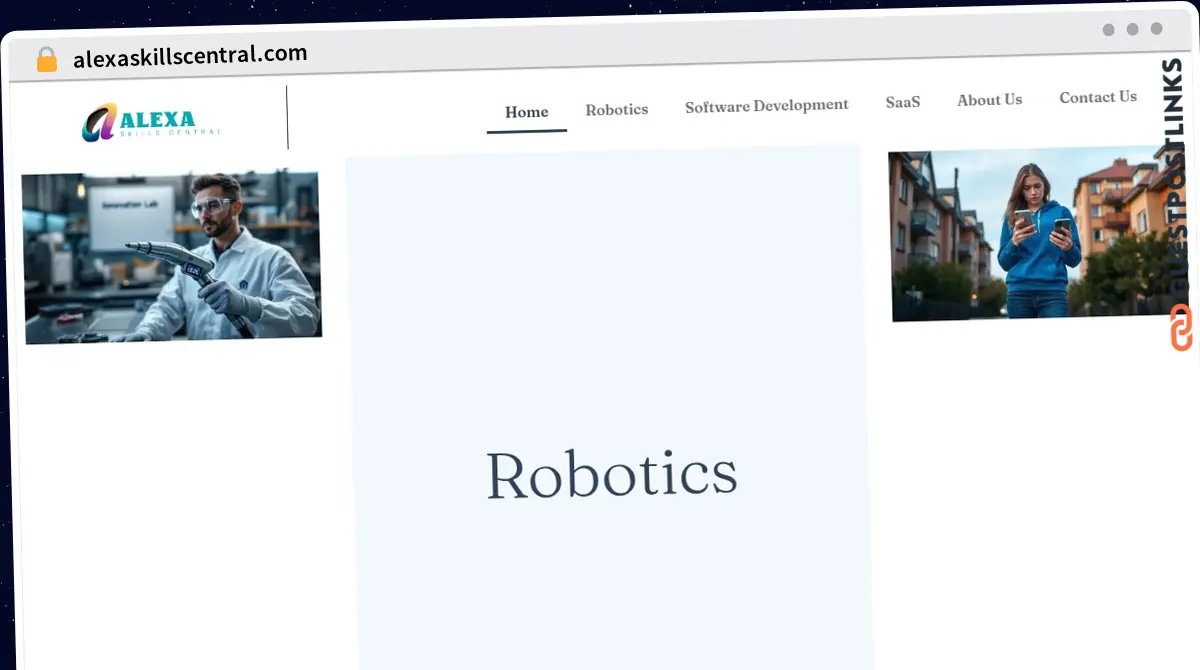Click the alexaskillscentral.com address text
Screen dimensions: 1200x670
pyautogui.click(x=190, y=56)
